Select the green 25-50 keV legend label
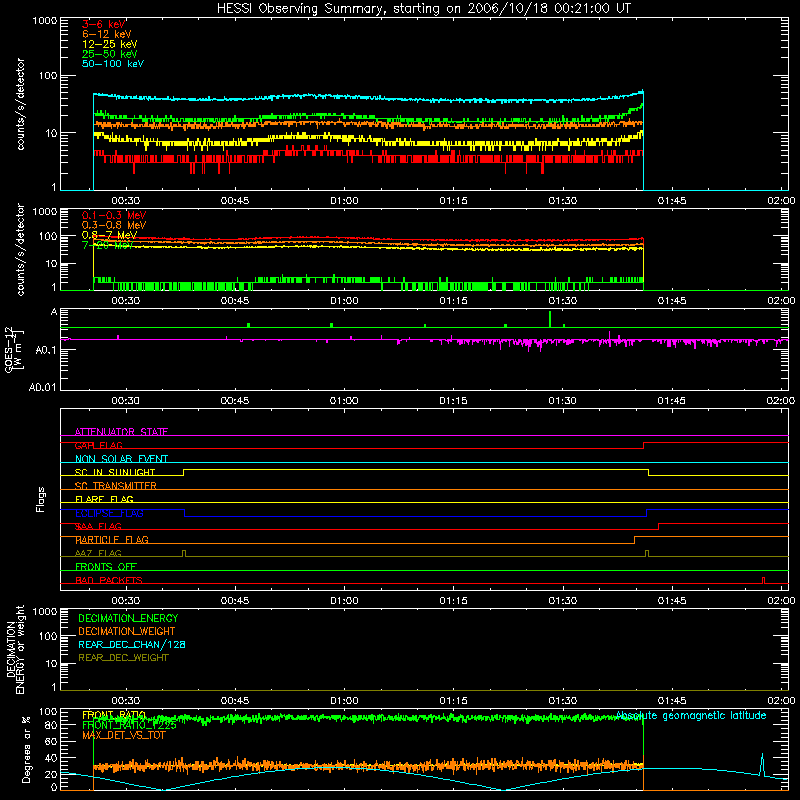 [x=110, y=54]
